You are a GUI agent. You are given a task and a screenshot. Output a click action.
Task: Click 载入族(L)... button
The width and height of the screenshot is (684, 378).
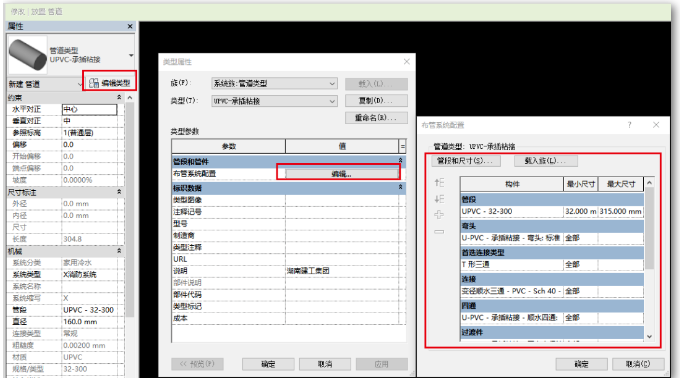tap(545, 161)
